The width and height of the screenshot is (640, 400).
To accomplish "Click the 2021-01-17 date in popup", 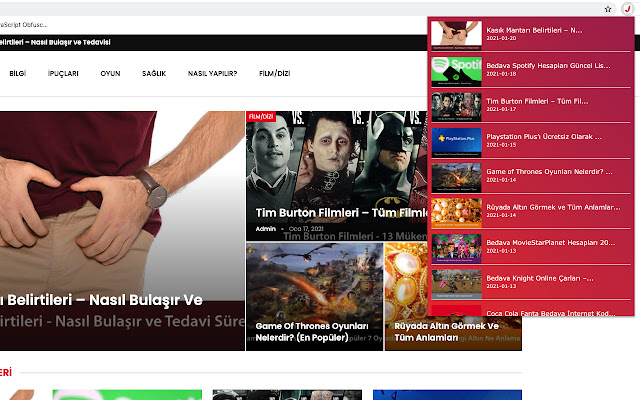I will (501, 109).
